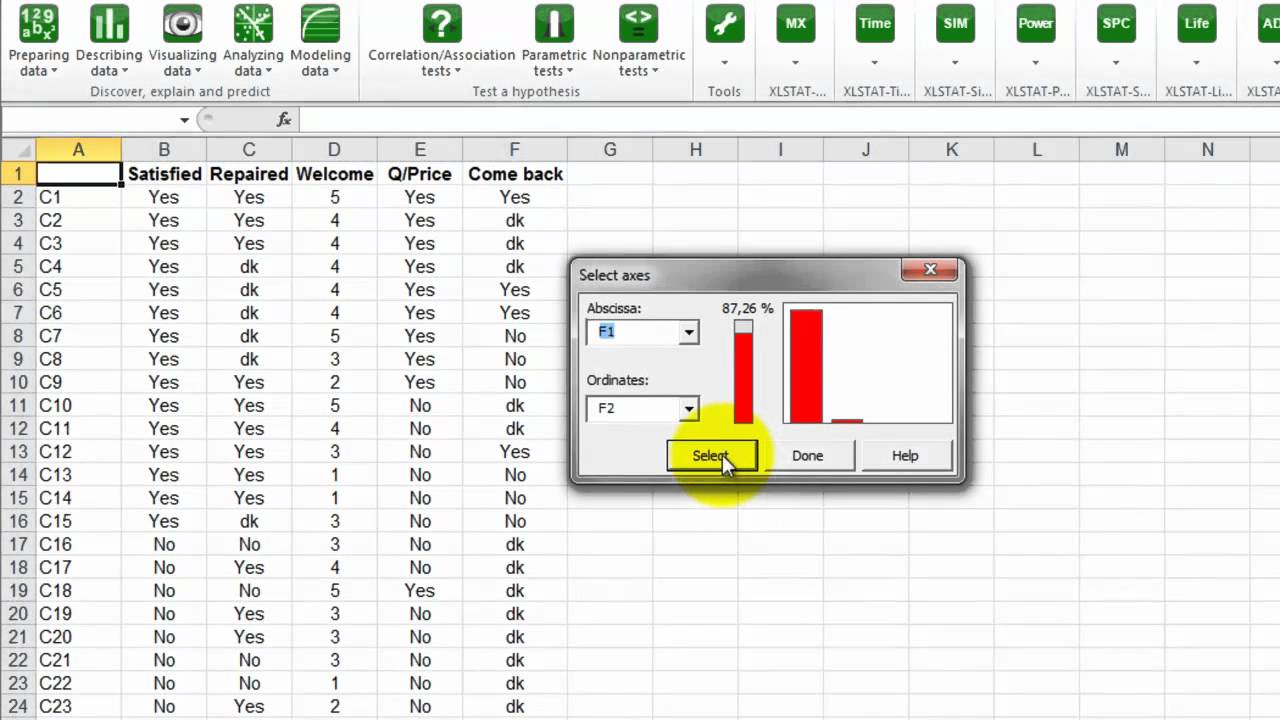The image size is (1280, 720).
Task: Click Repaired value for C4
Action: point(249,267)
